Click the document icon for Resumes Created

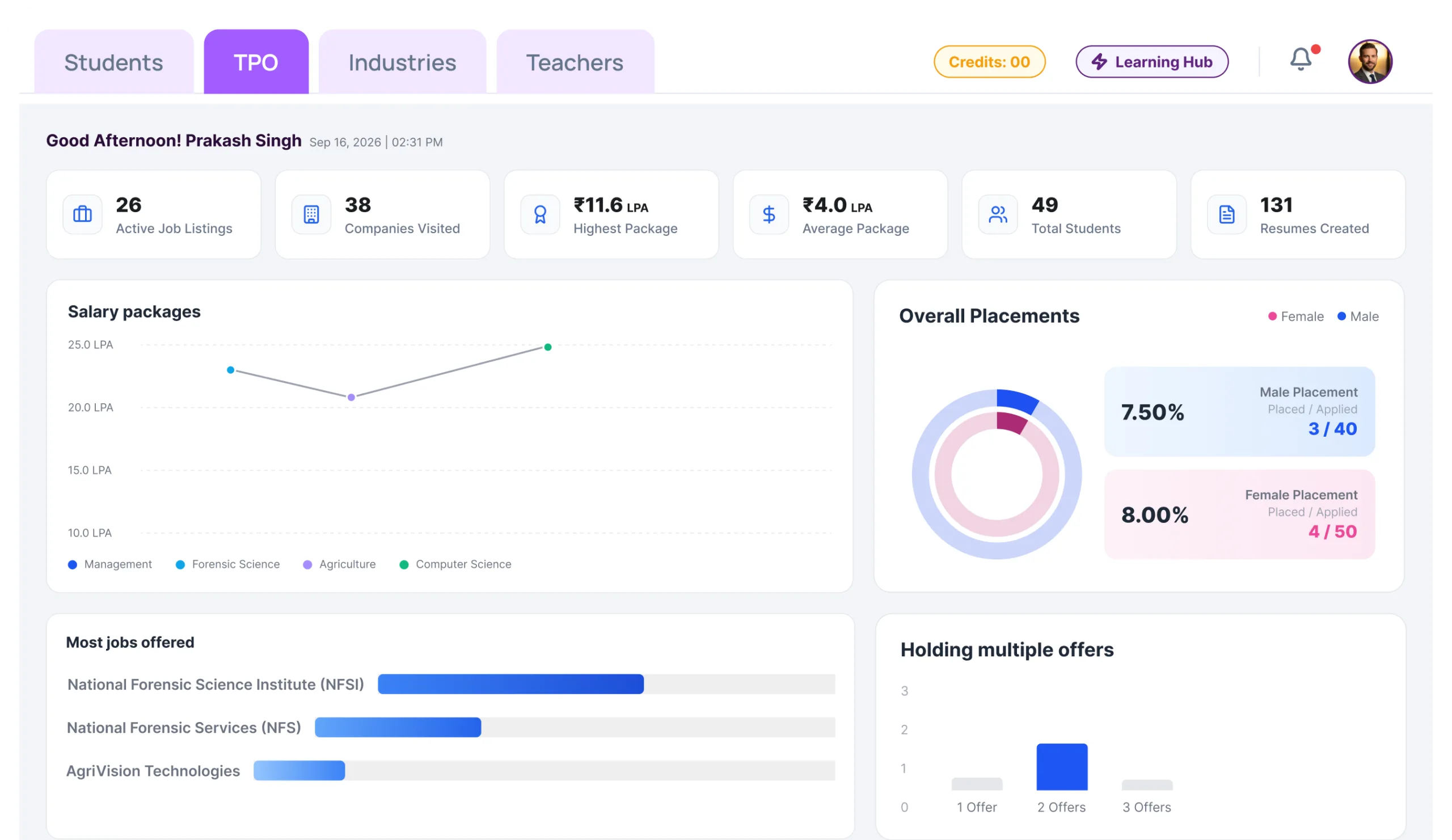(1226, 214)
